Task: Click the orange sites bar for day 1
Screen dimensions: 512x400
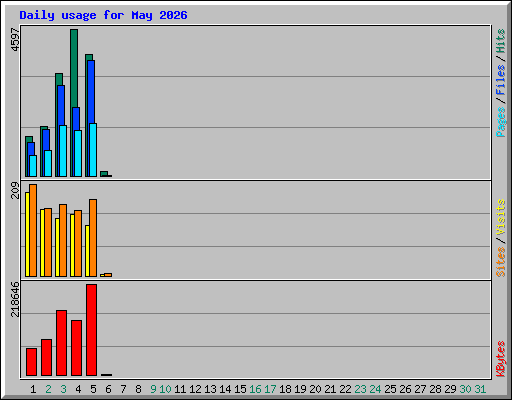Action: click(x=33, y=230)
